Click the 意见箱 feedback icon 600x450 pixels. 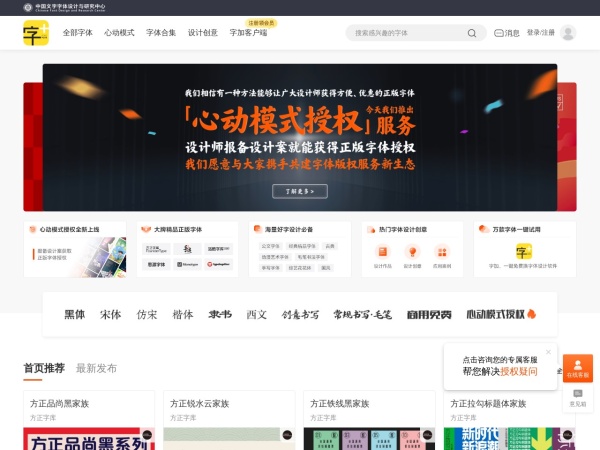[x=577, y=398]
